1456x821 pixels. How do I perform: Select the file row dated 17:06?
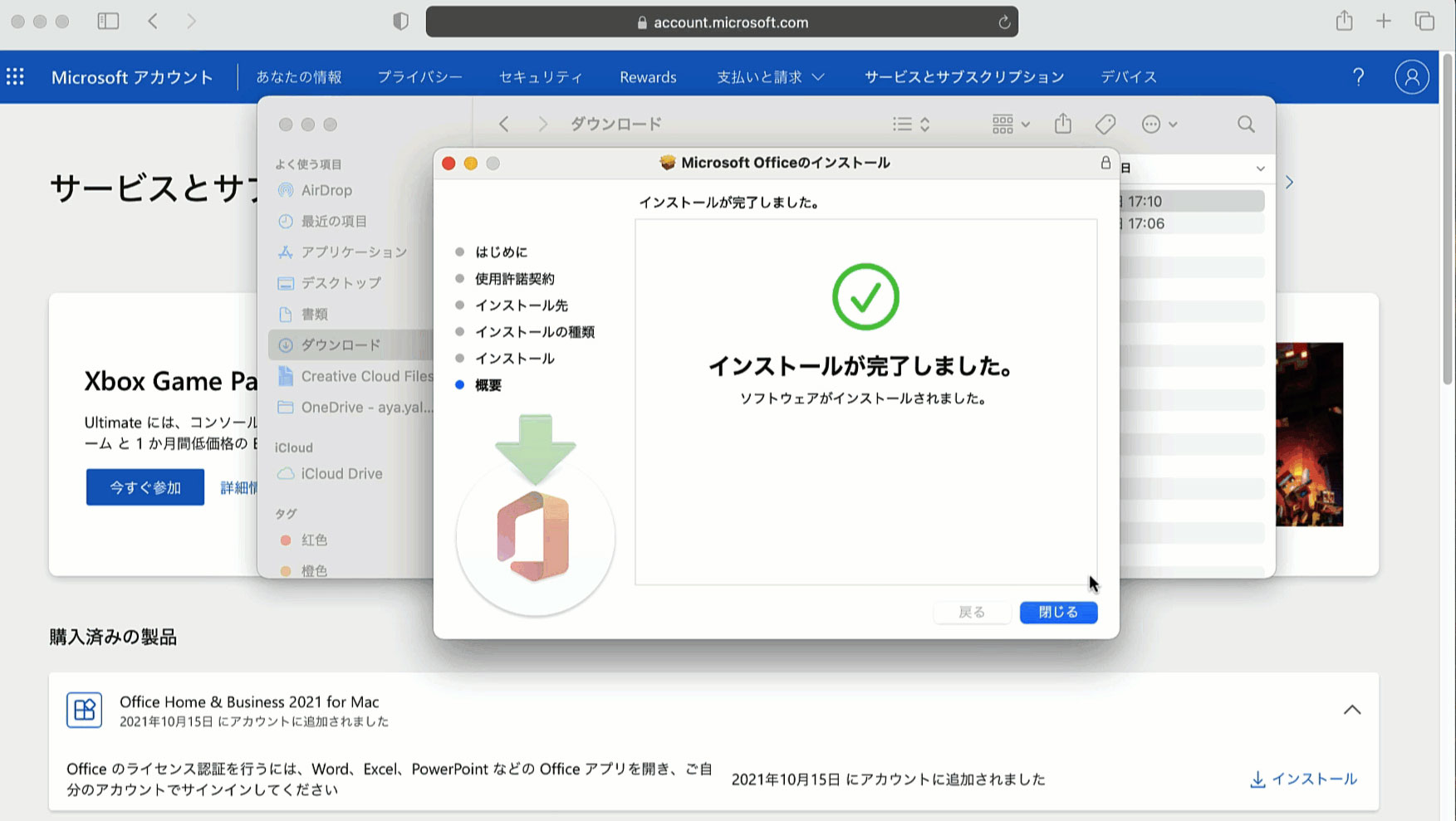1192,223
